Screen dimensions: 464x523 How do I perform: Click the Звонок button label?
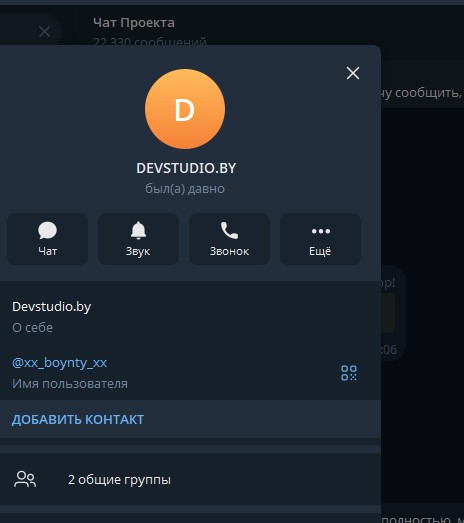pyautogui.click(x=229, y=251)
